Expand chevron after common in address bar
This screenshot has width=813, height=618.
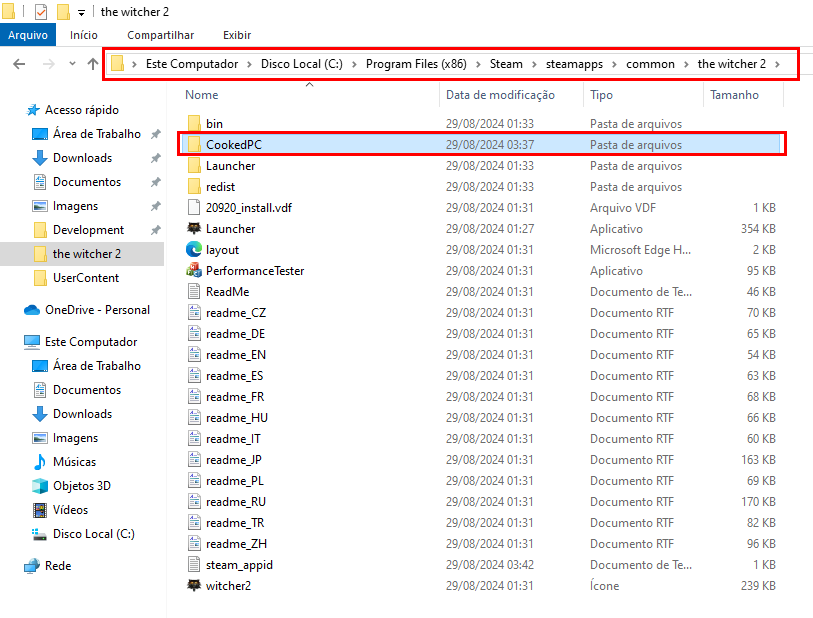[686, 64]
